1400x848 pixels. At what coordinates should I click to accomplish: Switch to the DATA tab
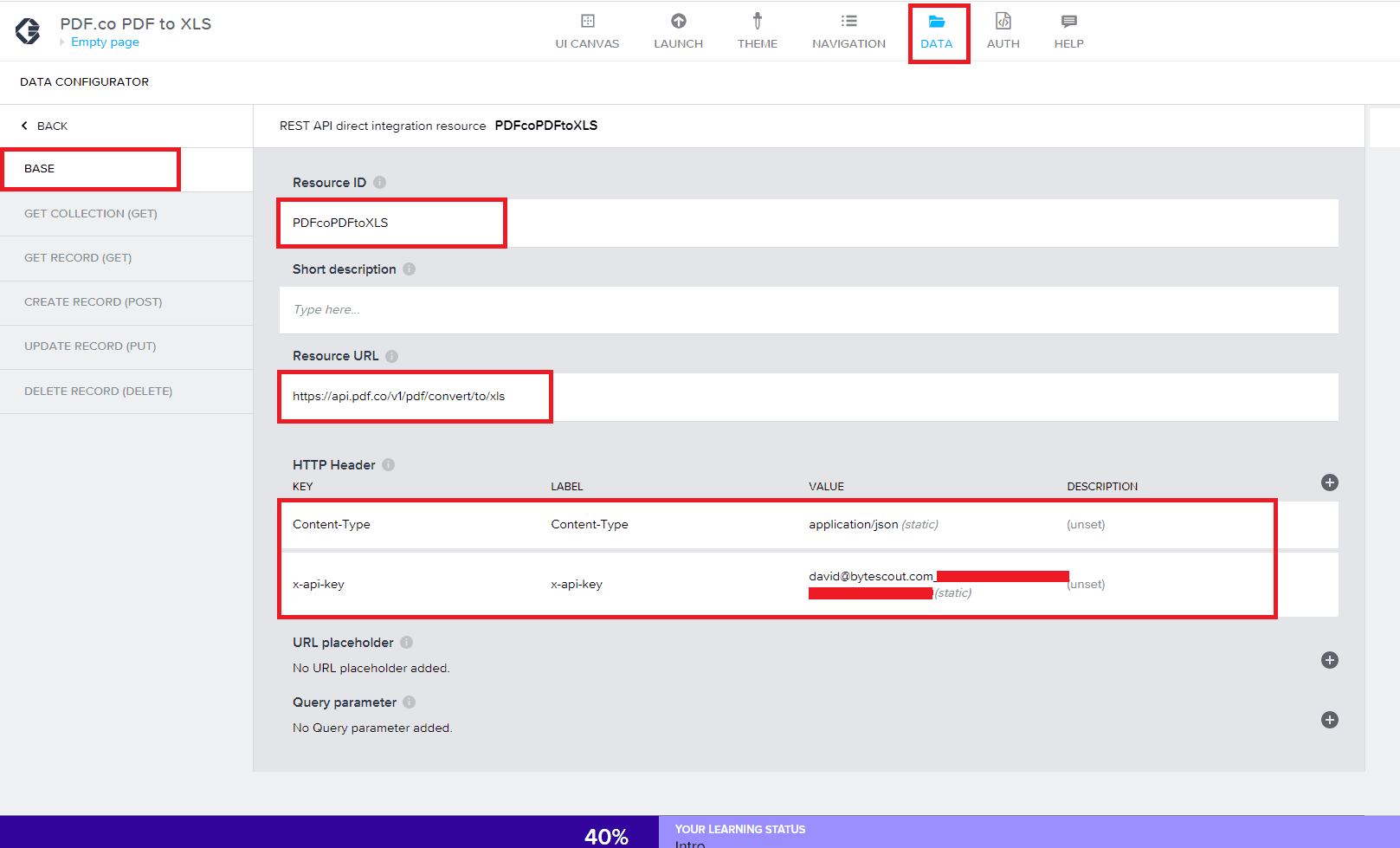point(937,32)
